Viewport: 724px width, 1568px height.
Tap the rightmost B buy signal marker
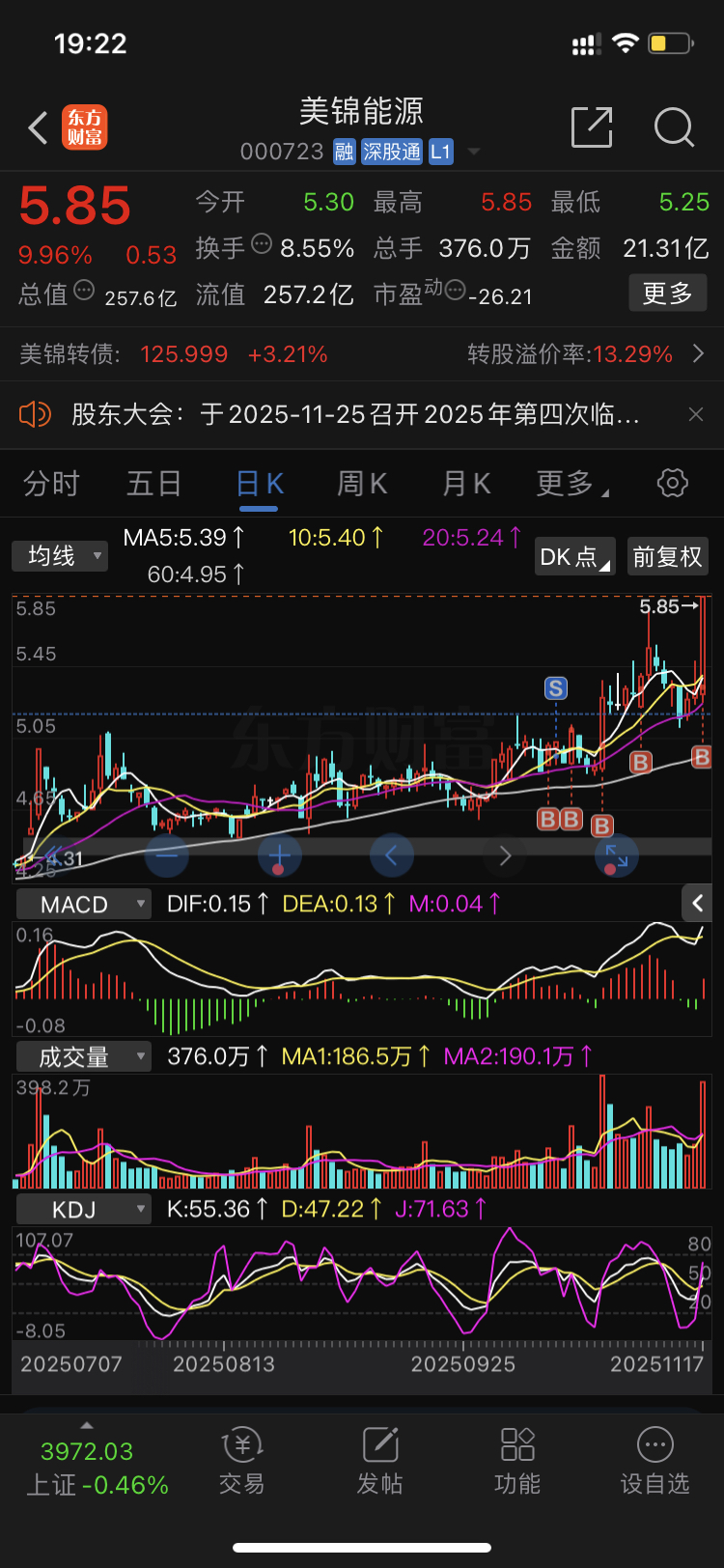pos(702,757)
